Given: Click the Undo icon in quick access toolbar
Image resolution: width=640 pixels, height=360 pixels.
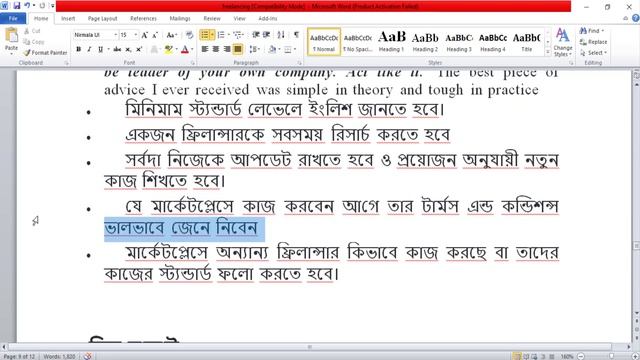Looking at the screenshot, I should (x=27, y=6).
